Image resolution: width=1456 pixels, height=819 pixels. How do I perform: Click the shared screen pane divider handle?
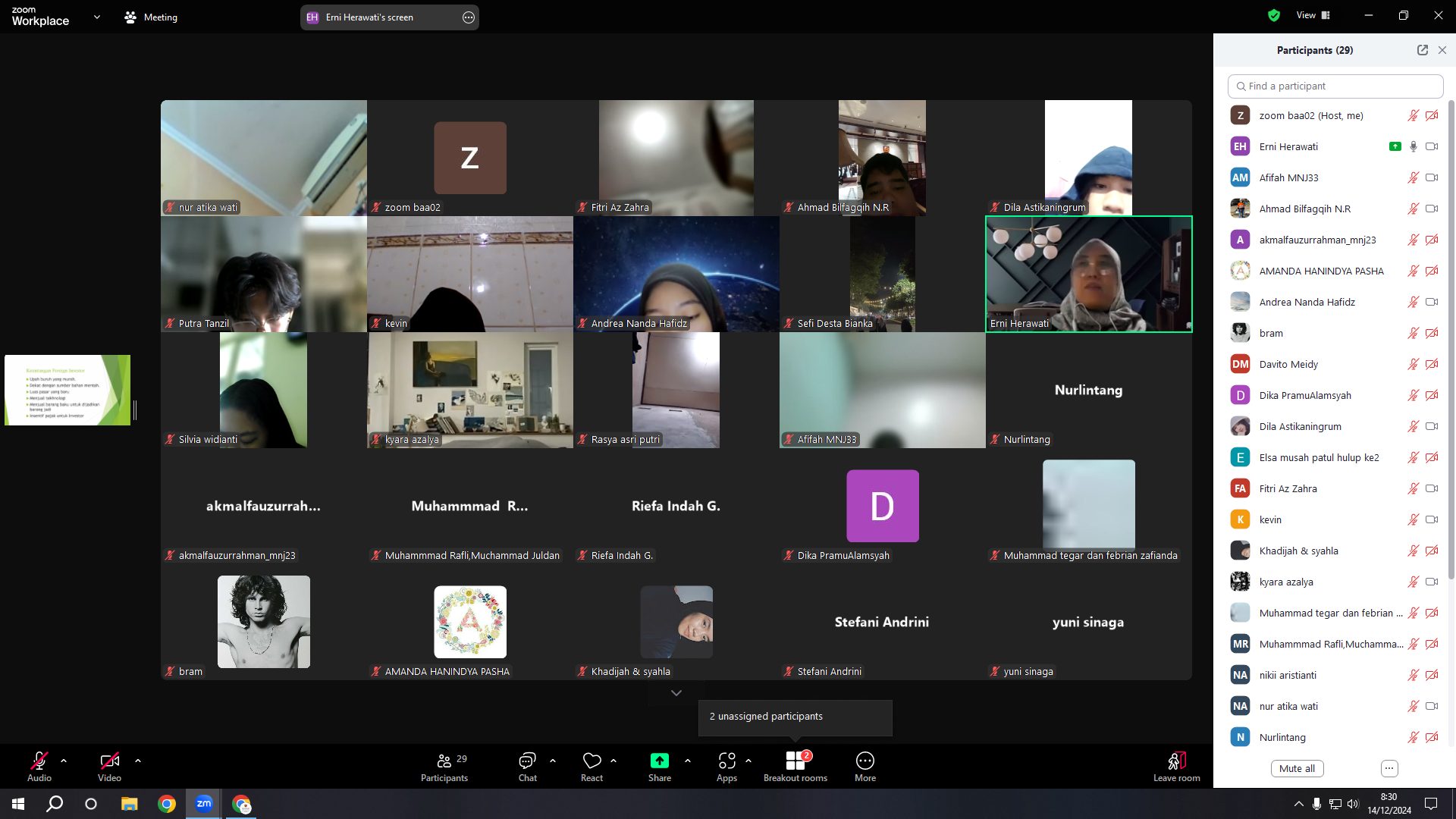coord(135,410)
